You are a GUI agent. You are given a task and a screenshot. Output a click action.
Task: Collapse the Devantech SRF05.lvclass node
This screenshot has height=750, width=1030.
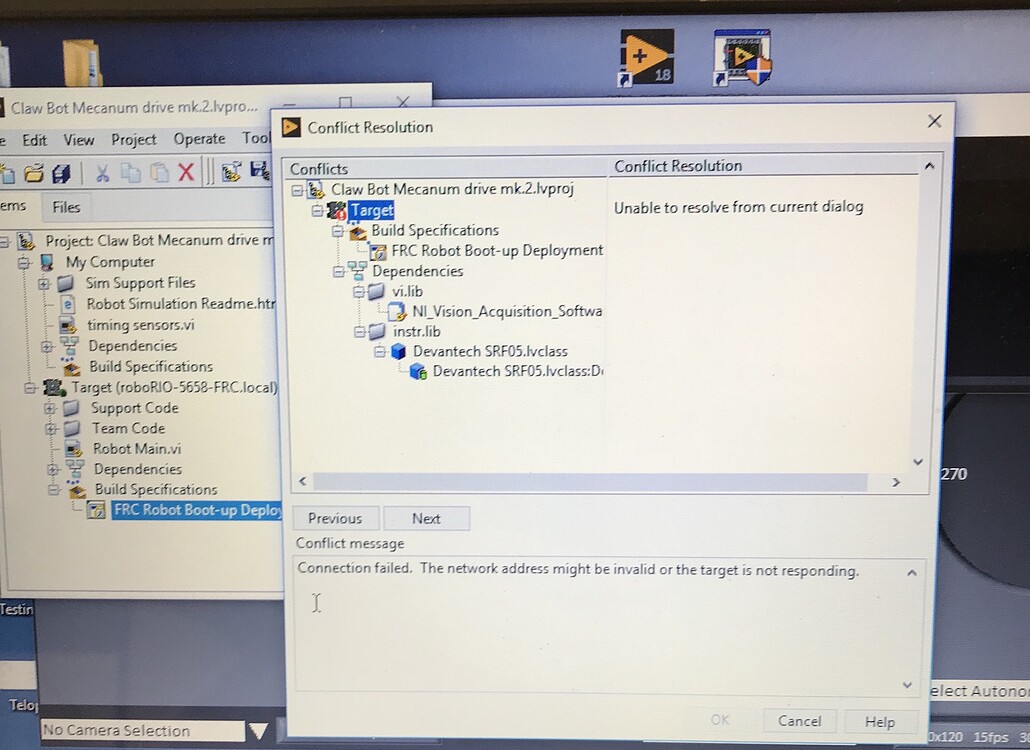click(x=380, y=351)
